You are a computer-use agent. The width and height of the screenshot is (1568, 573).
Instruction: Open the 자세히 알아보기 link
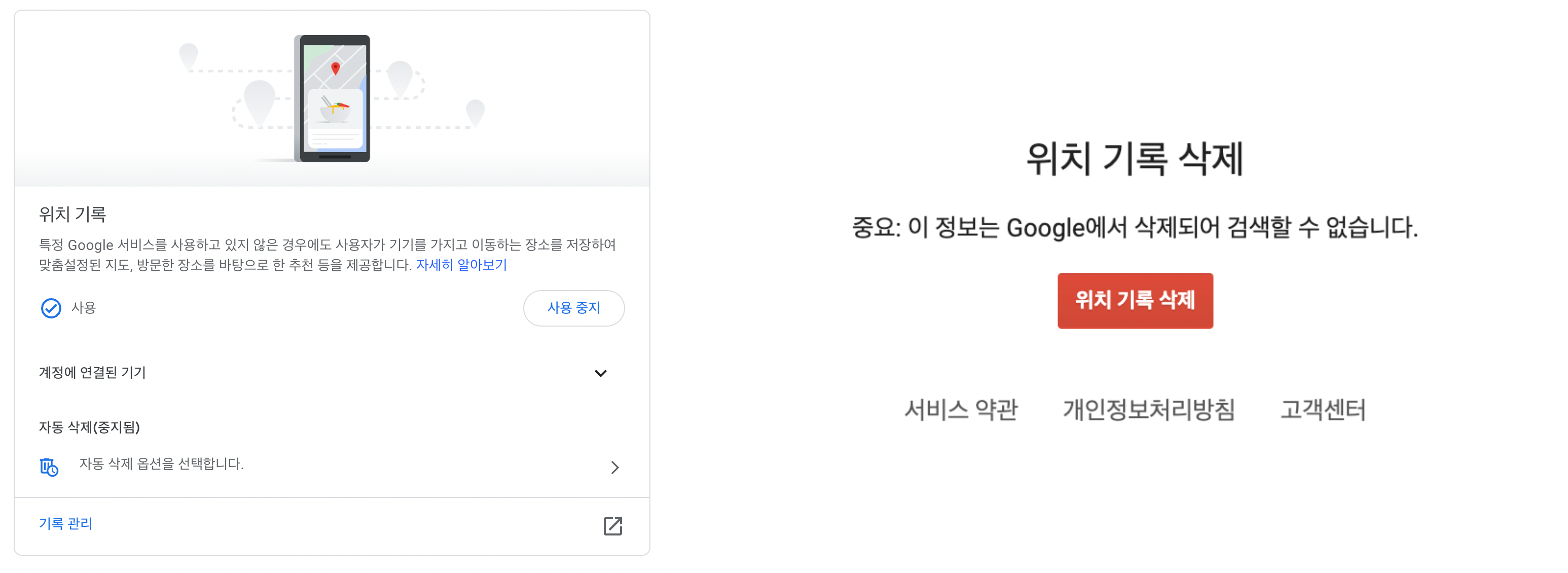[x=462, y=264]
